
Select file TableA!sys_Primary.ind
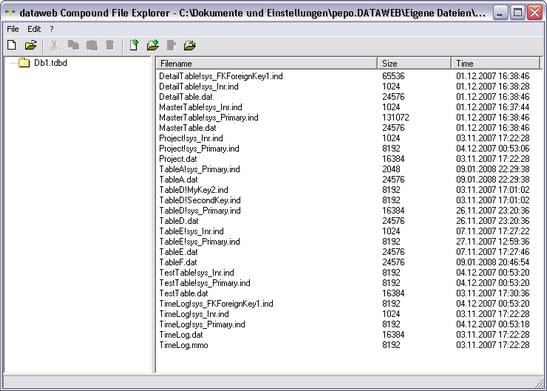[200, 169]
